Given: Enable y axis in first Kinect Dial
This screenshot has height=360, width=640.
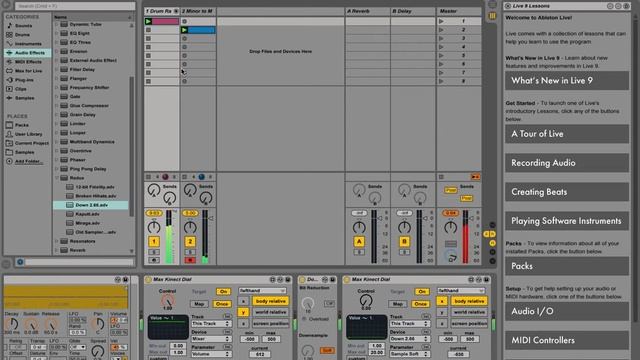Looking at the screenshot, I should click(x=243, y=313).
